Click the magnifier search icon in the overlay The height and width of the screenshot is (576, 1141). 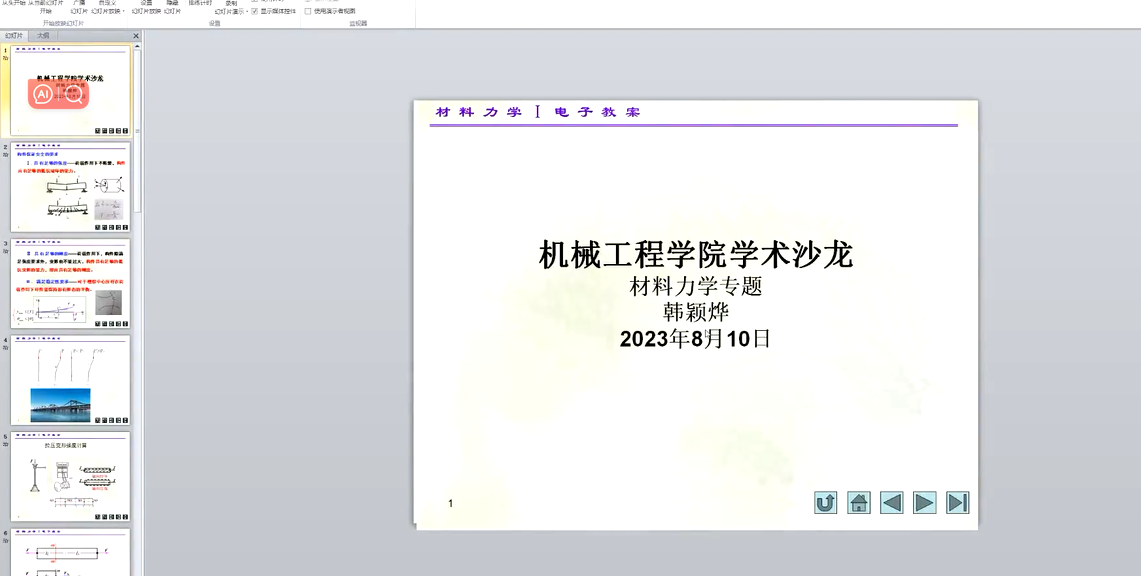point(73,94)
